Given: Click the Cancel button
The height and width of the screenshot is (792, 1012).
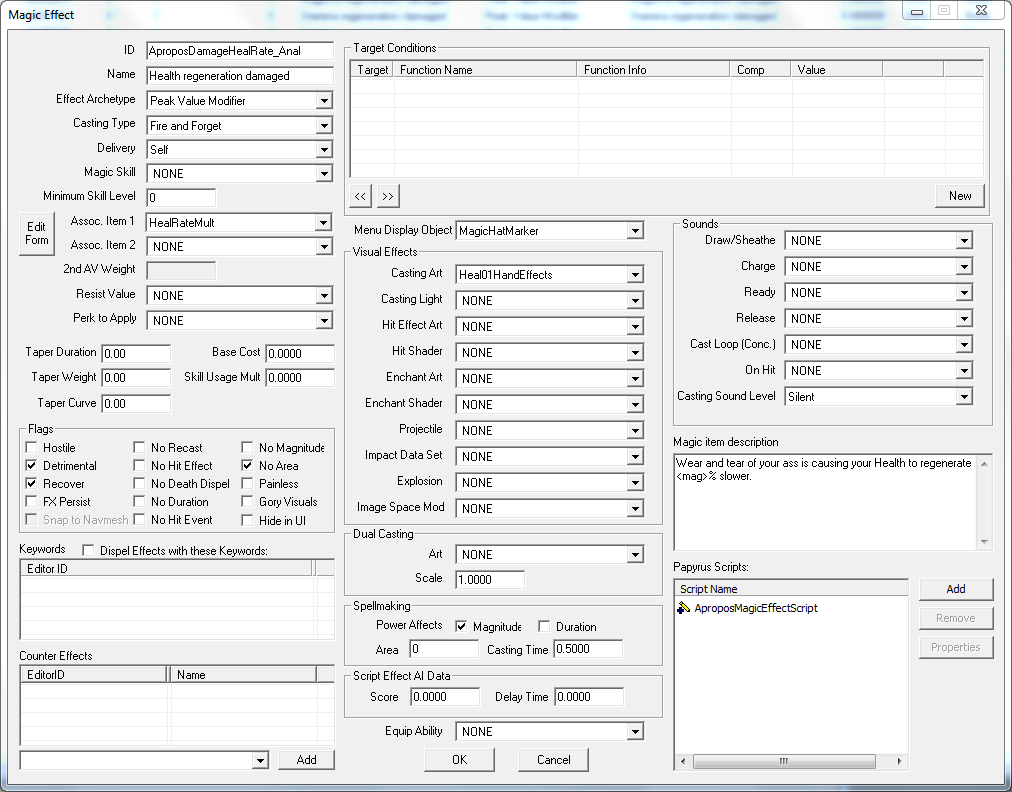Looking at the screenshot, I should [553, 760].
